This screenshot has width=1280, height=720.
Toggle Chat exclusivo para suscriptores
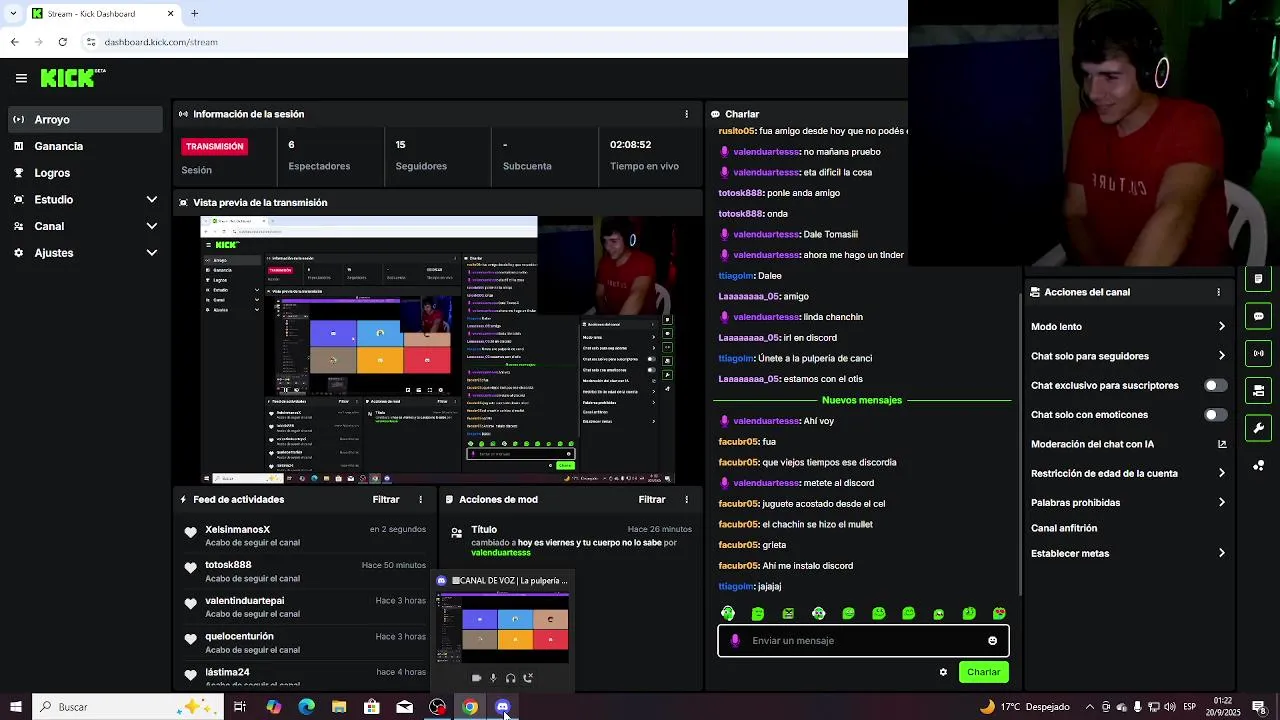click(1215, 385)
